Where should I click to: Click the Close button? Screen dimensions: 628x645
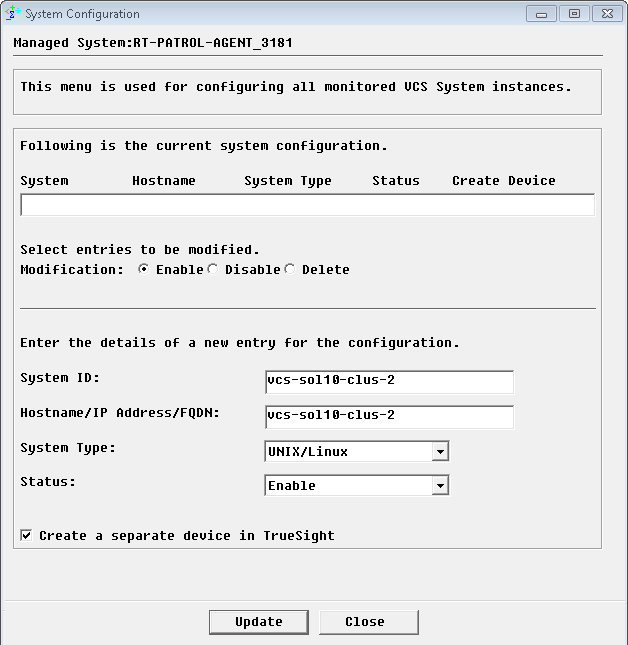369,622
